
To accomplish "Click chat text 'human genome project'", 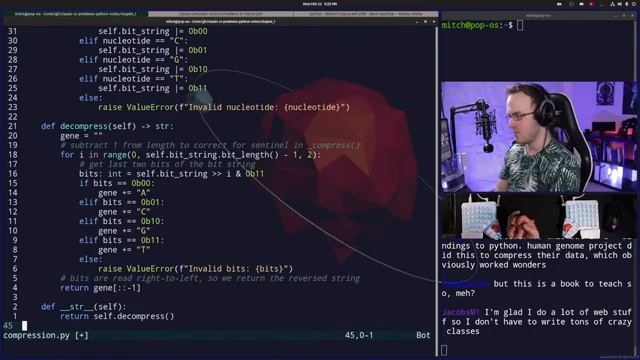I will pyautogui.click(x=574, y=246).
